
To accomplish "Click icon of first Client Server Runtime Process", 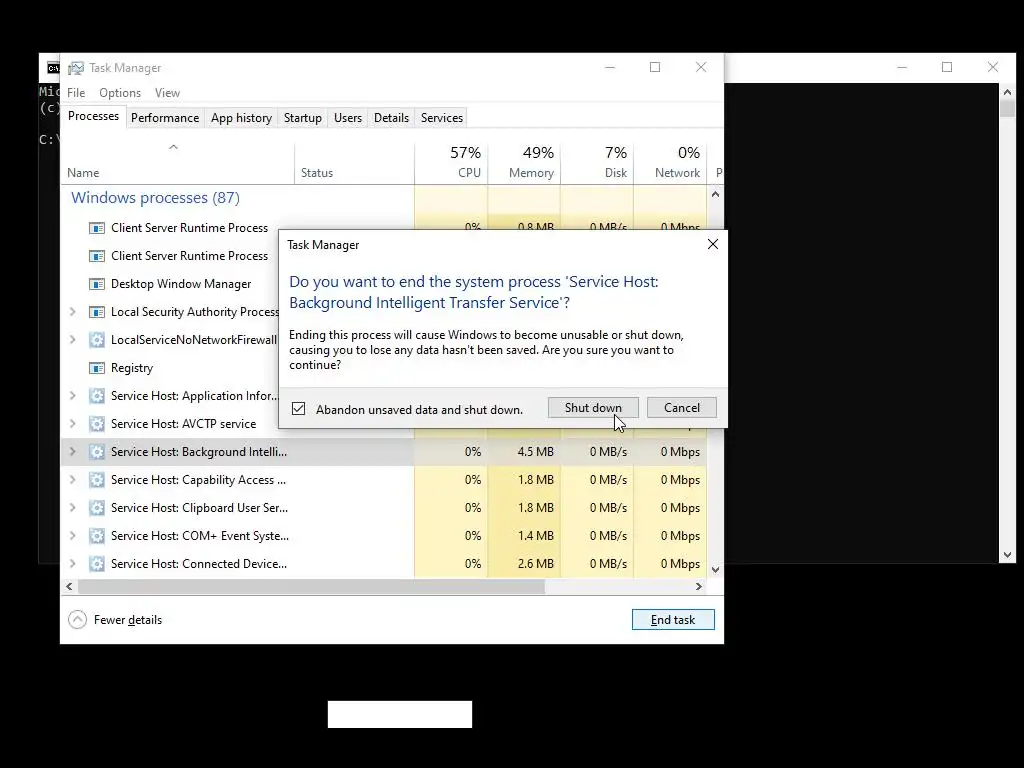I will click(97, 228).
